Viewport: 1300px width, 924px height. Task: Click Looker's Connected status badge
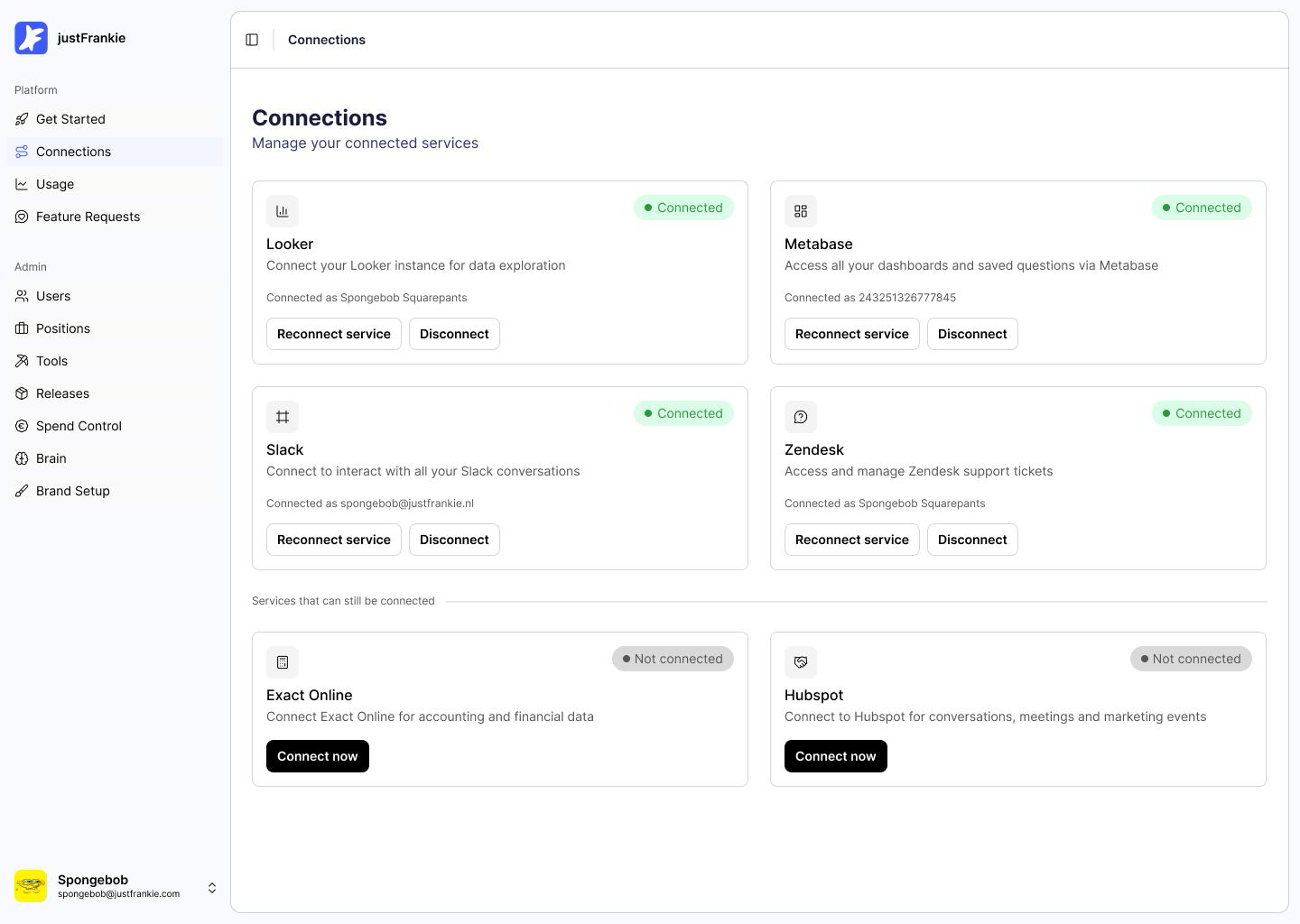click(x=683, y=208)
